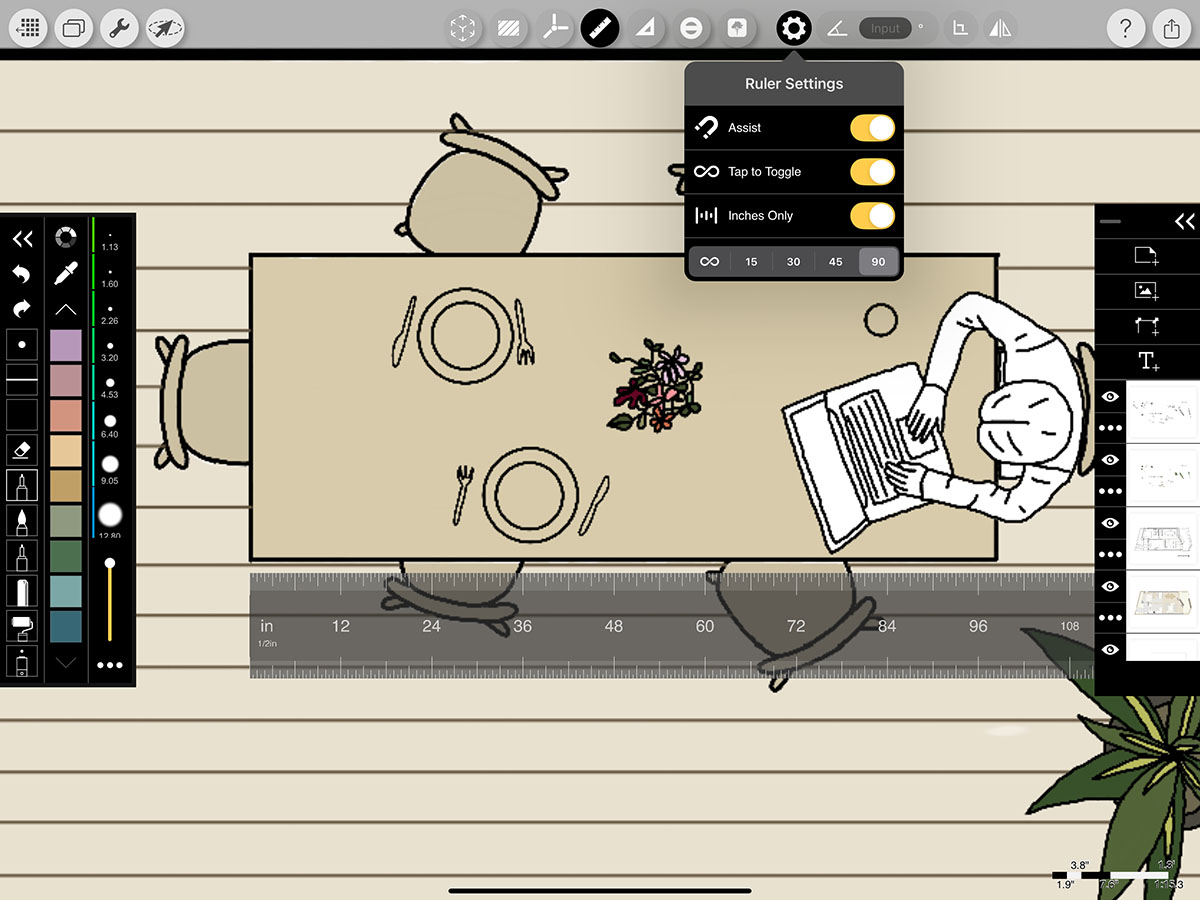The width and height of the screenshot is (1200, 900).
Task: Select the eraser tool
Action: (x=22, y=451)
